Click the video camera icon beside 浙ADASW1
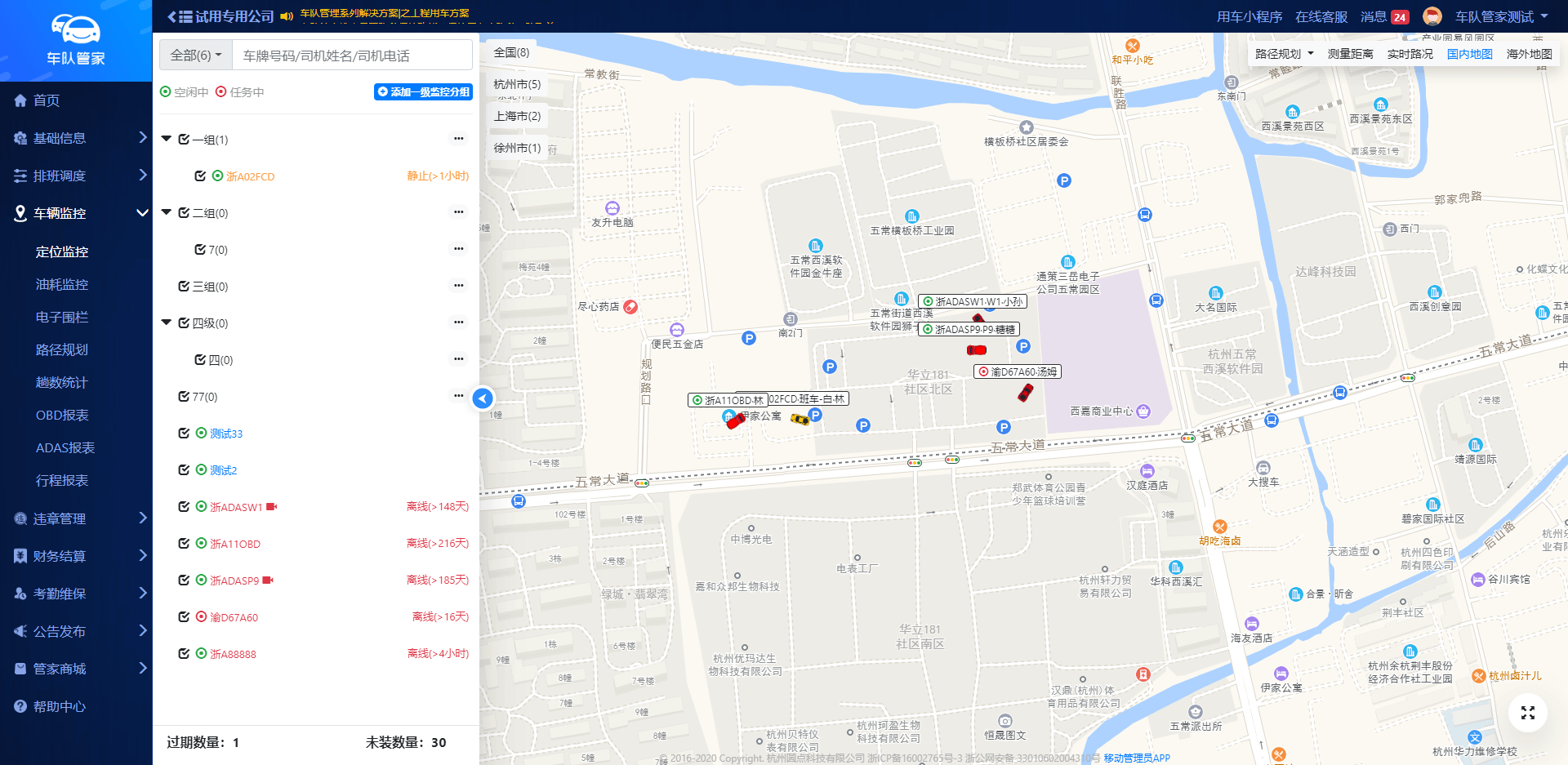The image size is (1568, 765). point(272,507)
